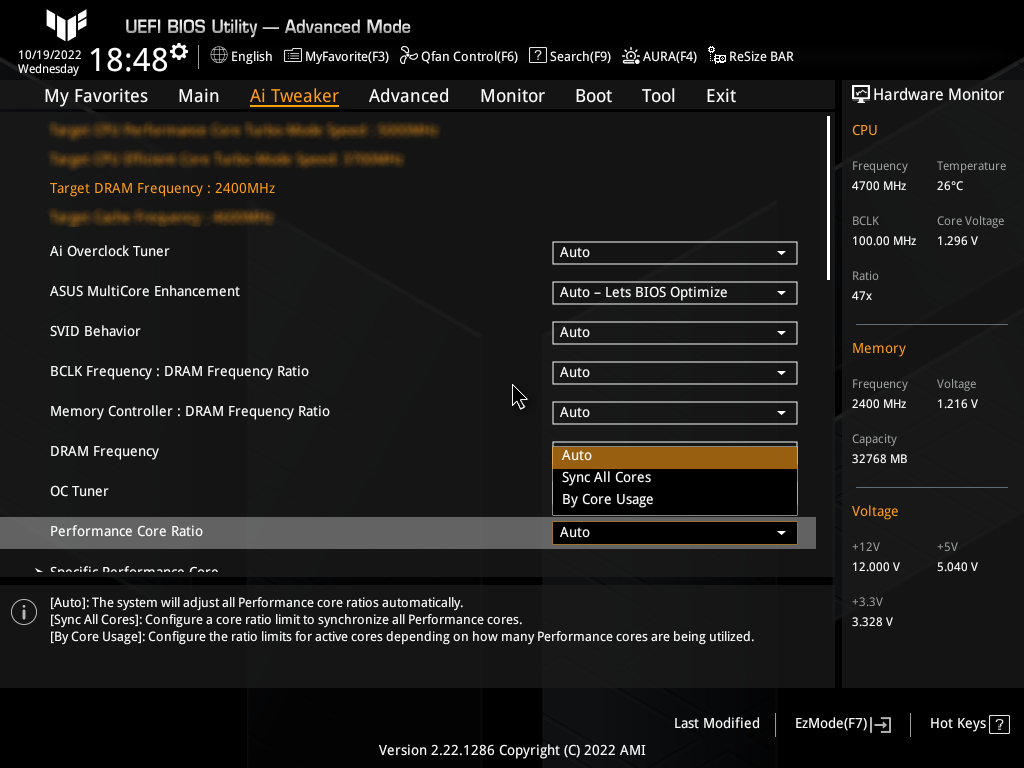This screenshot has height=768, width=1024.
Task: Click the Hardware Monitor panel icon
Action: coord(861,94)
